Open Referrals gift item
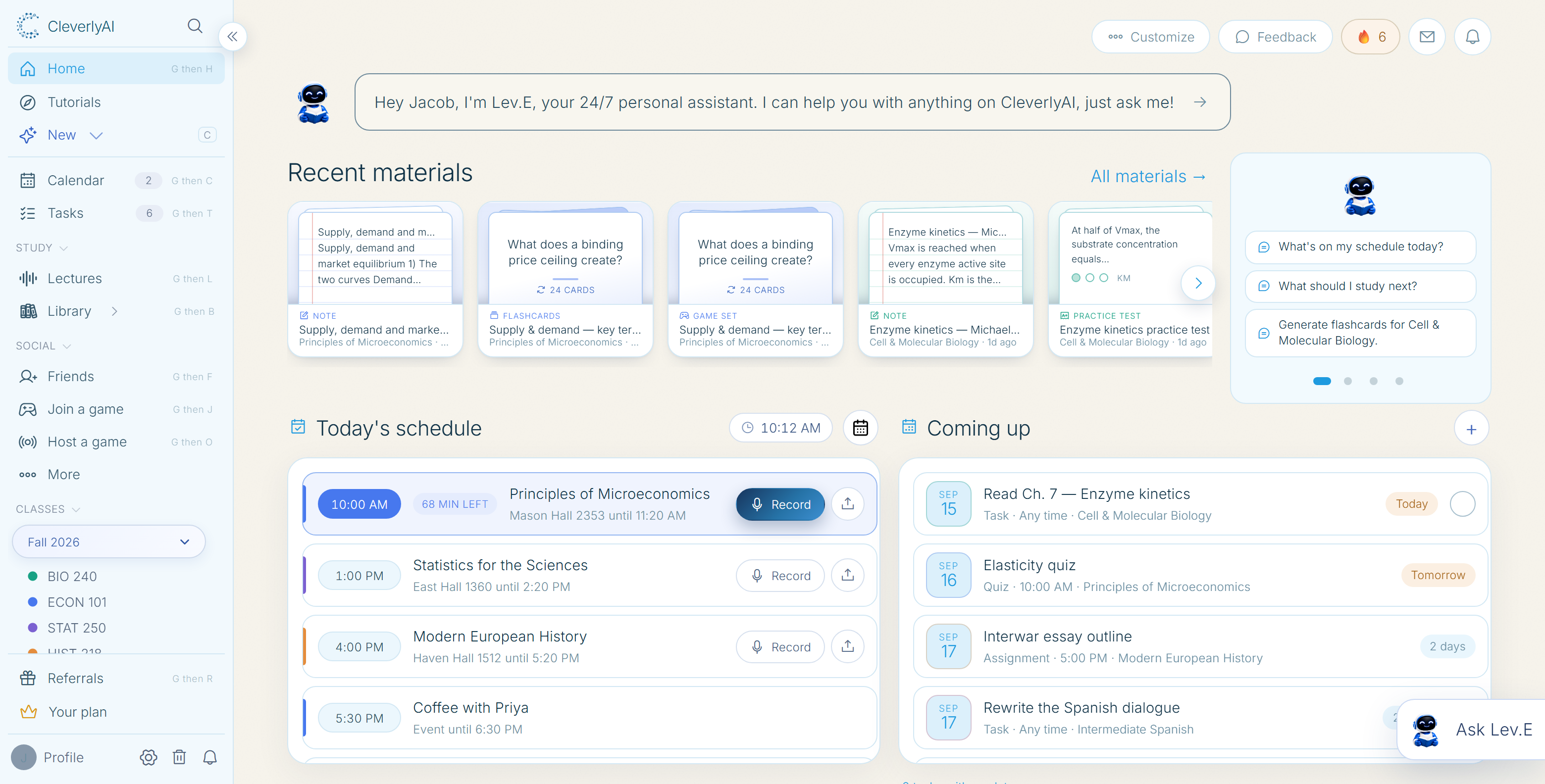The width and height of the screenshot is (1545, 784). [x=116, y=678]
